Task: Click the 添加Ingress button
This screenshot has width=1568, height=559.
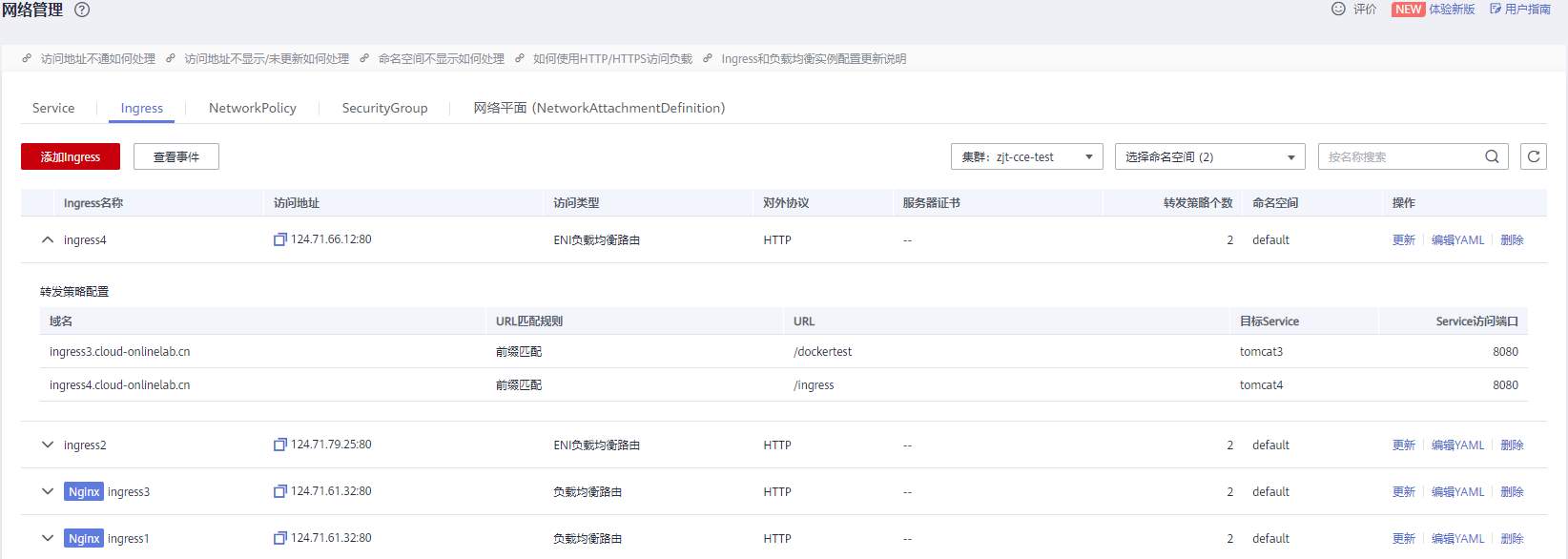Action: click(x=71, y=156)
